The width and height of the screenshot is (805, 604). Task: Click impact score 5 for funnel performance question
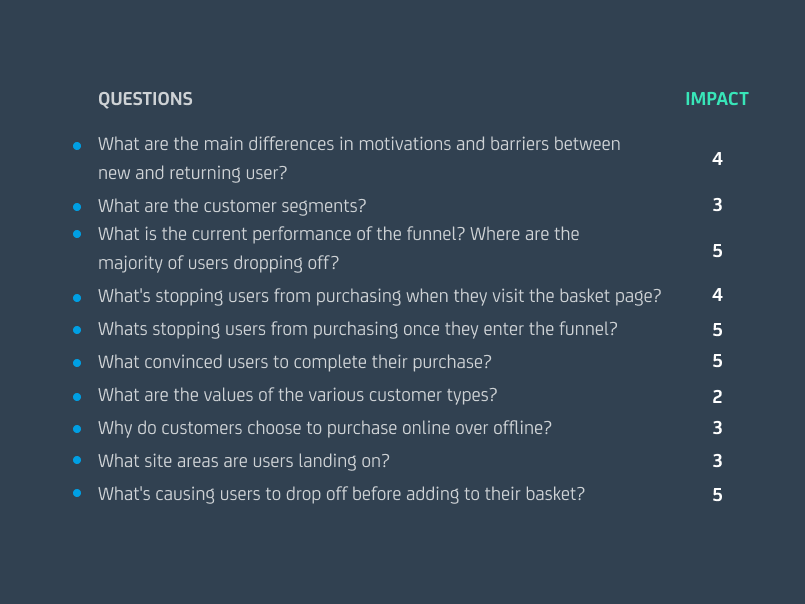tap(717, 251)
